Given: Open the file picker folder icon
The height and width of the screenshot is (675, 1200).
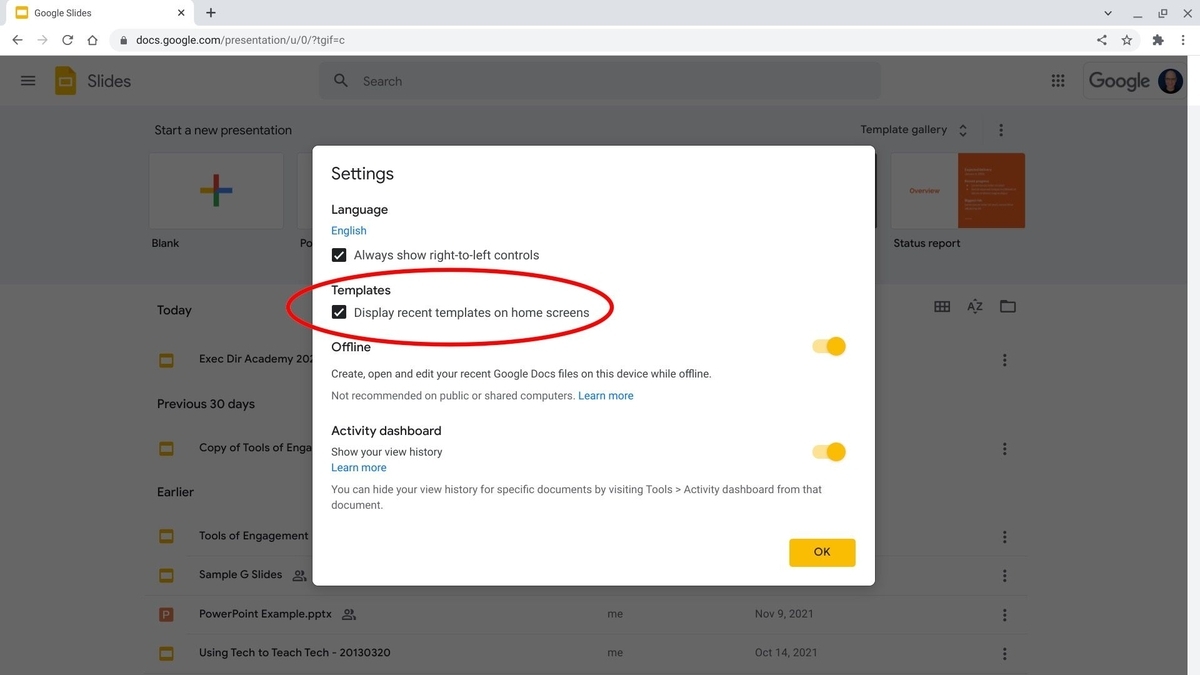Looking at the screenshot, I should 1007,306.
